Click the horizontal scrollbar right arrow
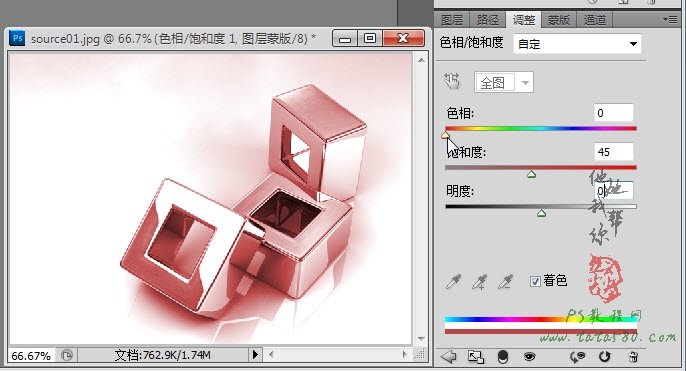The height and width of the screenshot is (371, 686). coord(405,355)
